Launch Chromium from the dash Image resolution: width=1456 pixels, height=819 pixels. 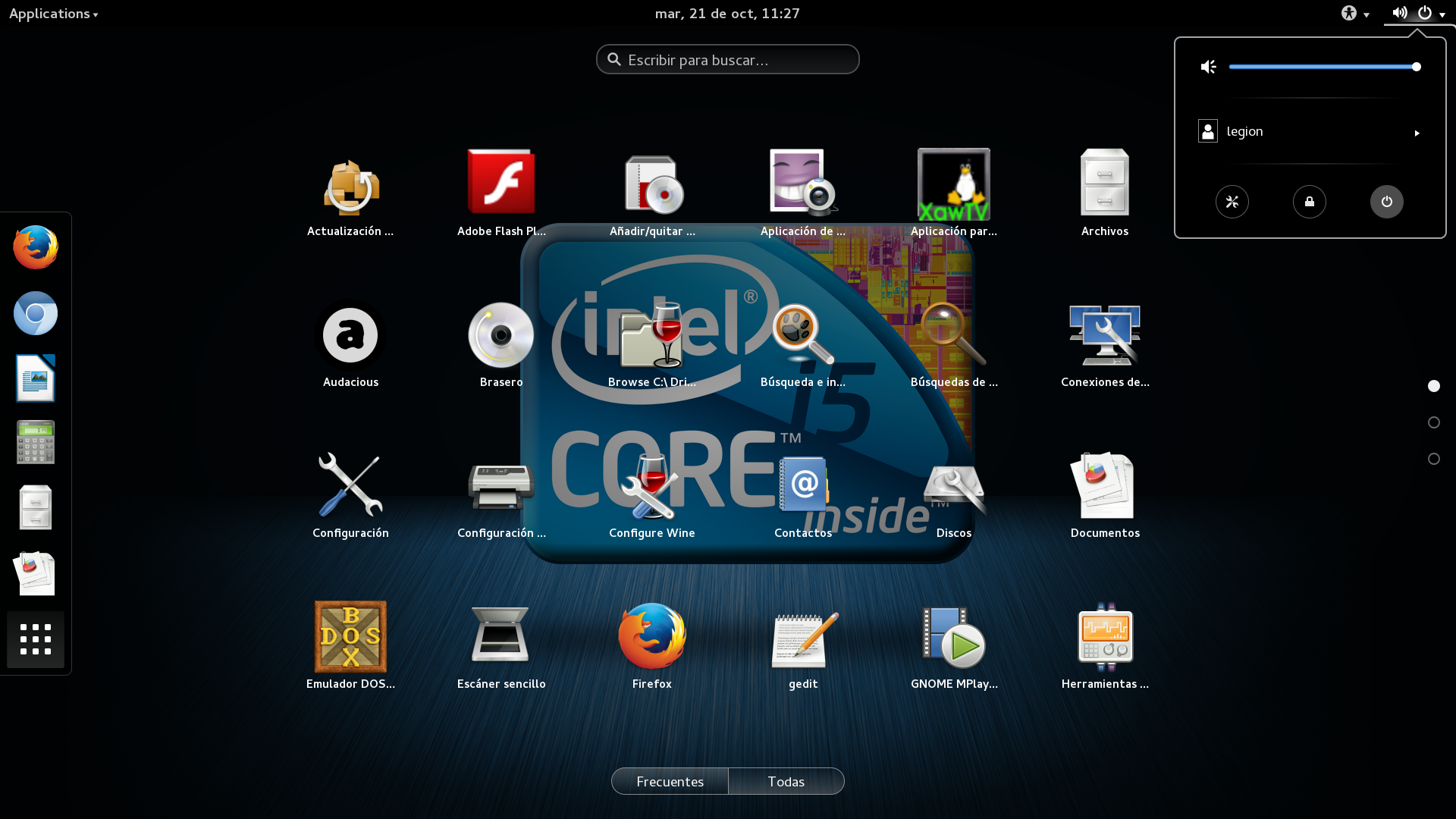click(x=36, y=312)
